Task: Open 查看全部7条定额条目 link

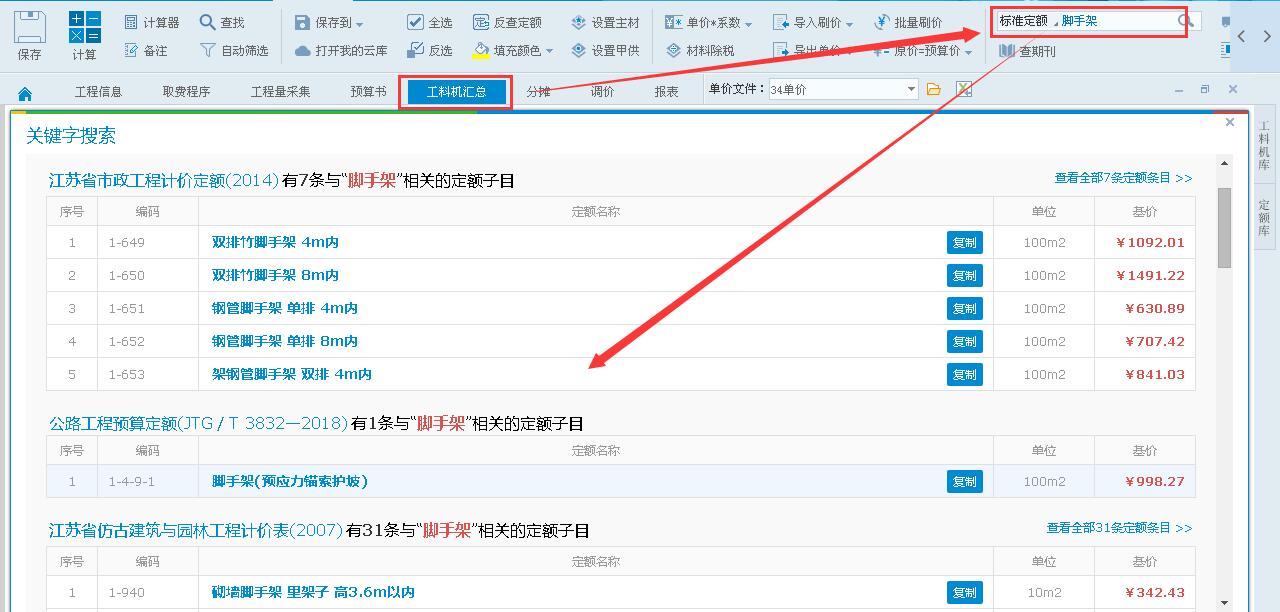Action: point(1123,178)
